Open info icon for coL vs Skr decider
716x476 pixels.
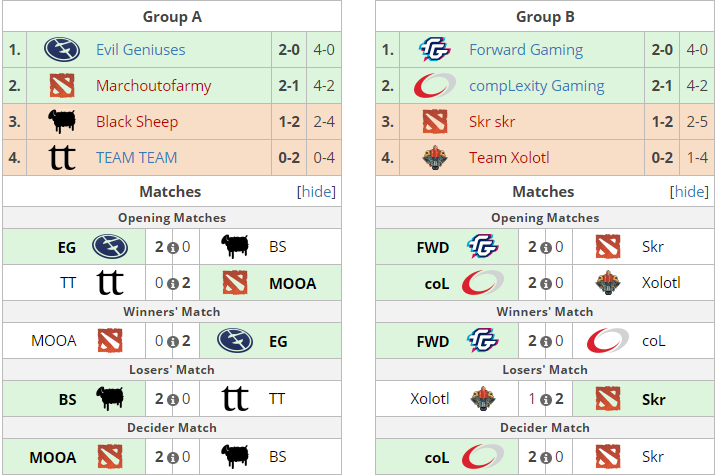546,458
